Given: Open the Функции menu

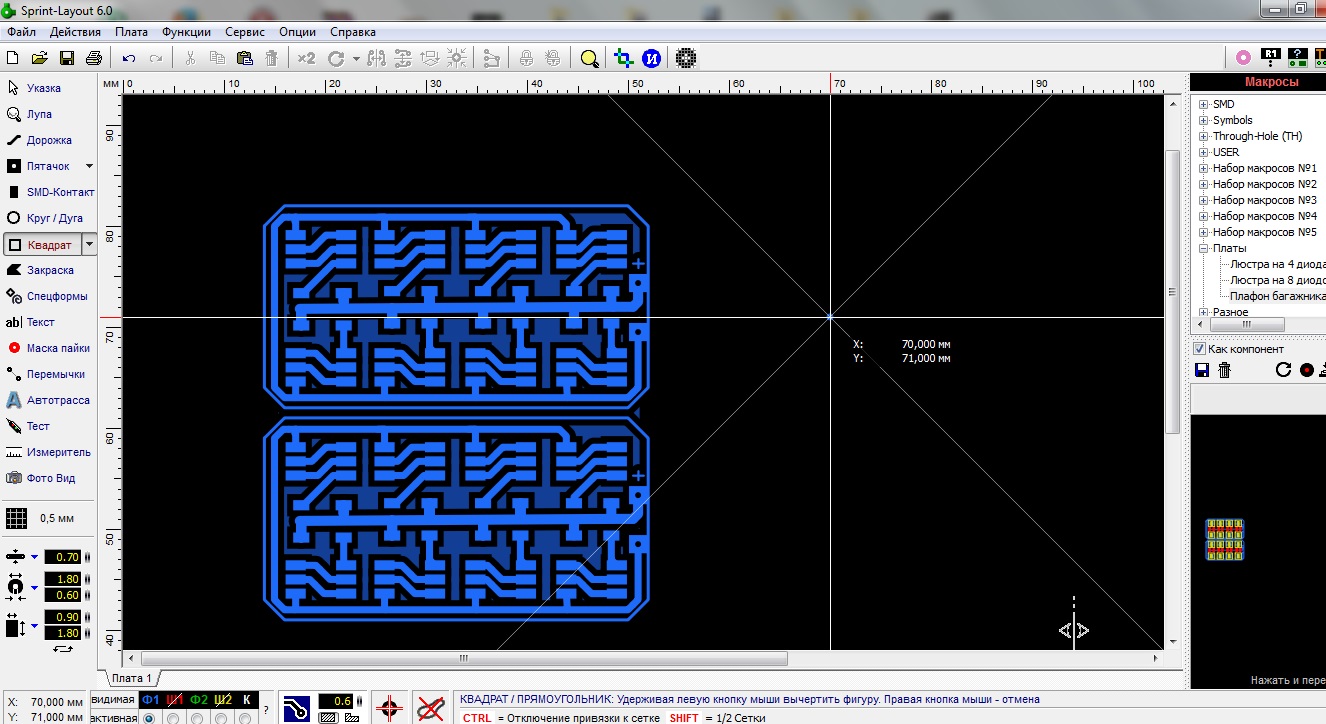Looking at the screenshot, I should click(186, 32).
